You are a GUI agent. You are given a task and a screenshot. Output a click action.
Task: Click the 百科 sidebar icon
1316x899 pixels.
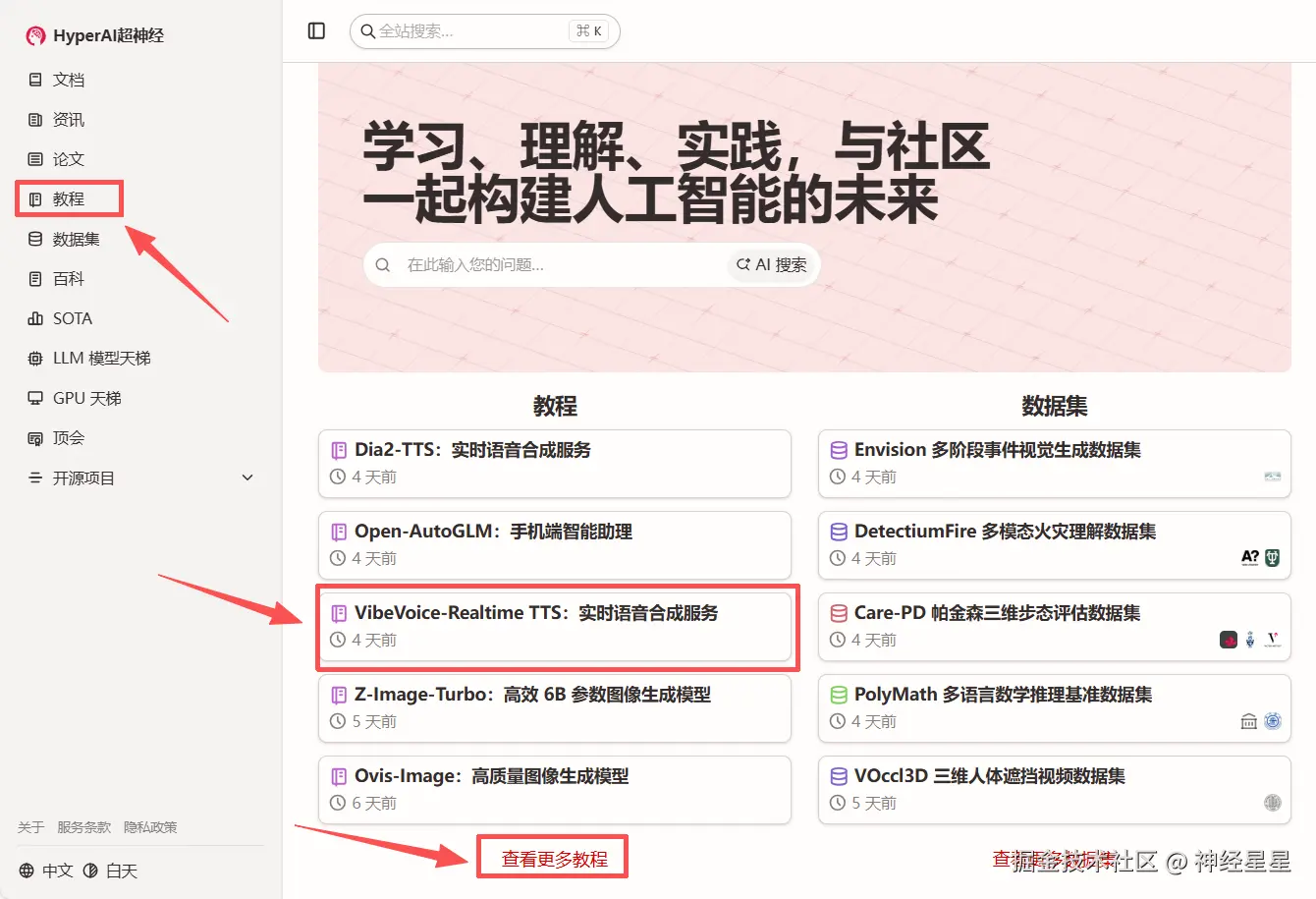pos(35,279)
